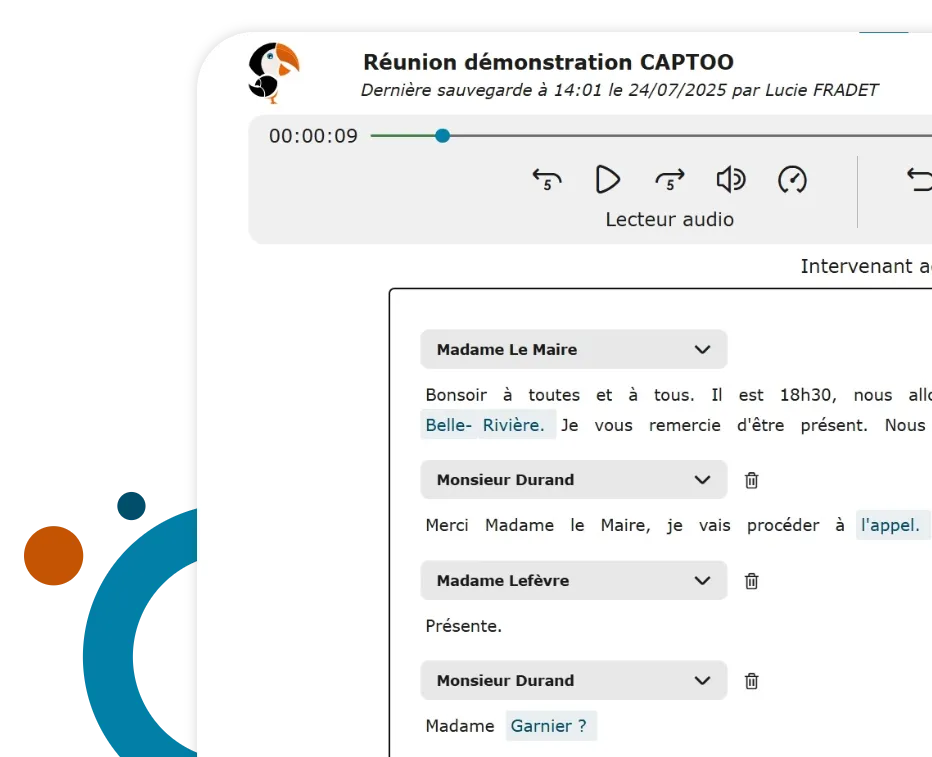
Task: Delete the Madame Lefèvre segment with trash icon
Action: tap(752, 581)
